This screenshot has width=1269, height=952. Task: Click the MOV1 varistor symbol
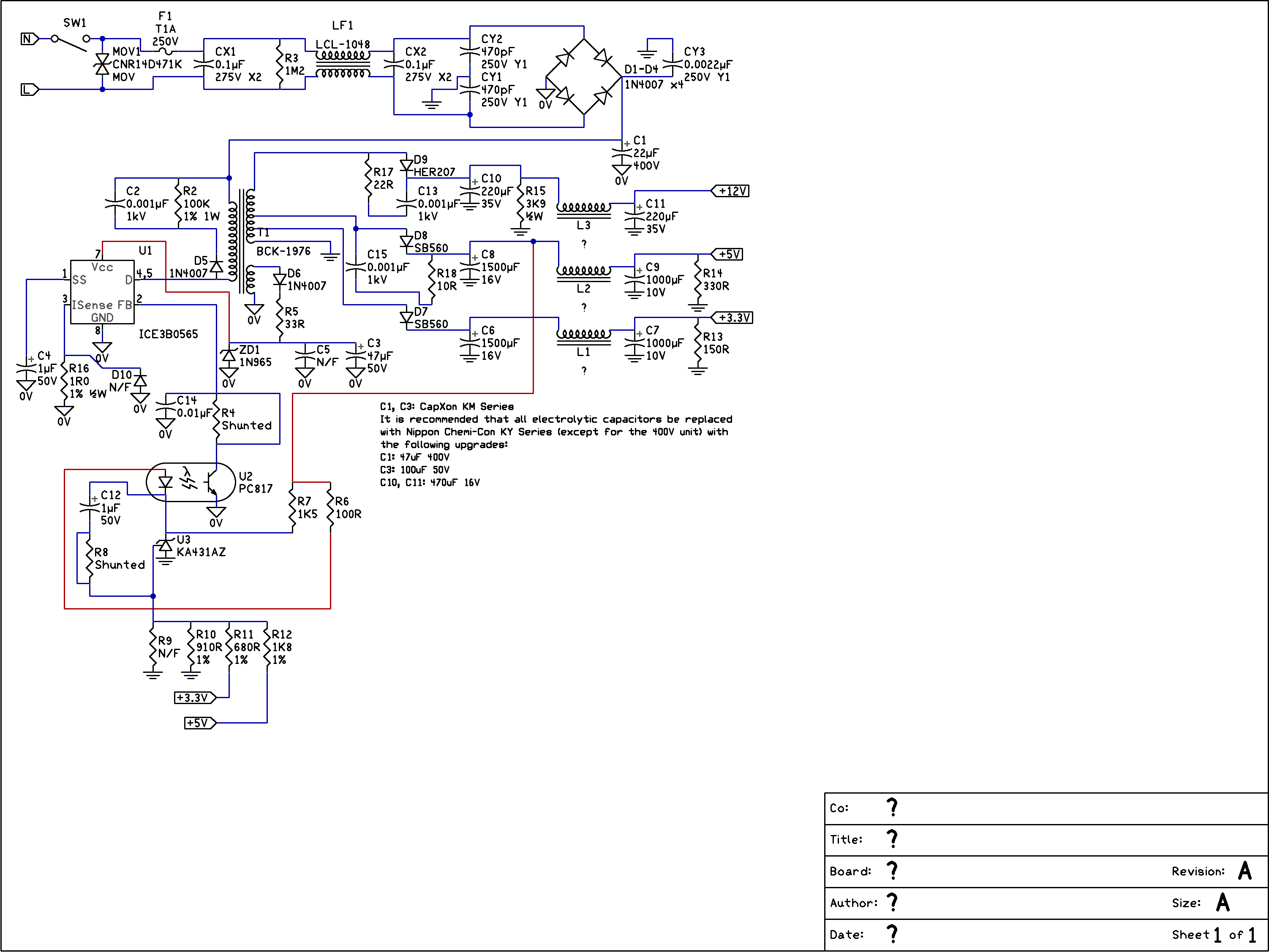click(102, 64)
